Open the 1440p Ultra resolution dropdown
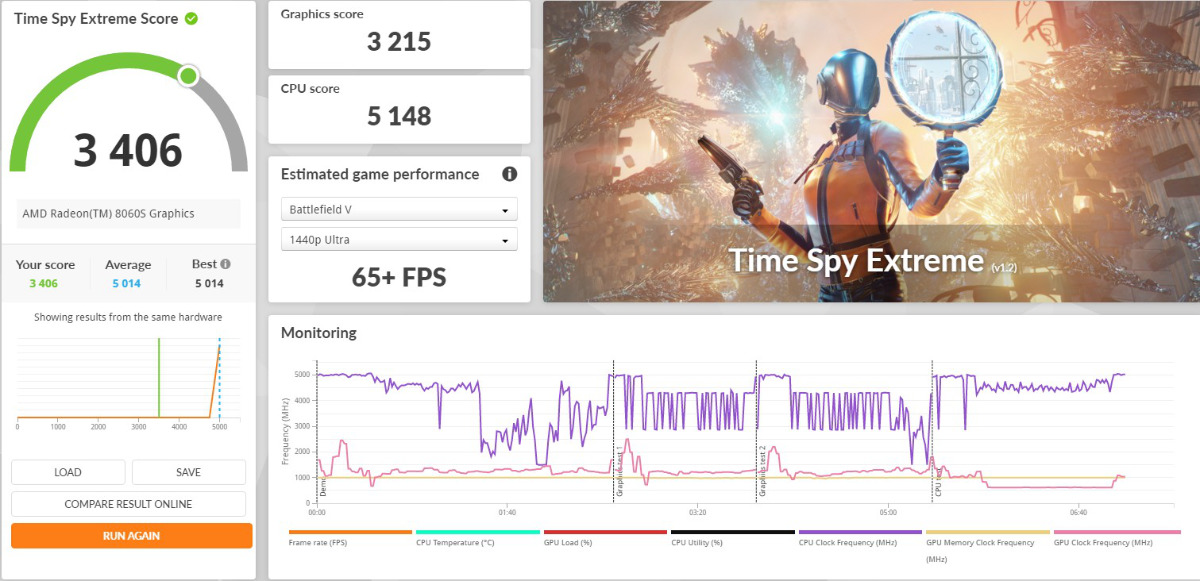This screenshot has height=581, width=1200. 399,240
